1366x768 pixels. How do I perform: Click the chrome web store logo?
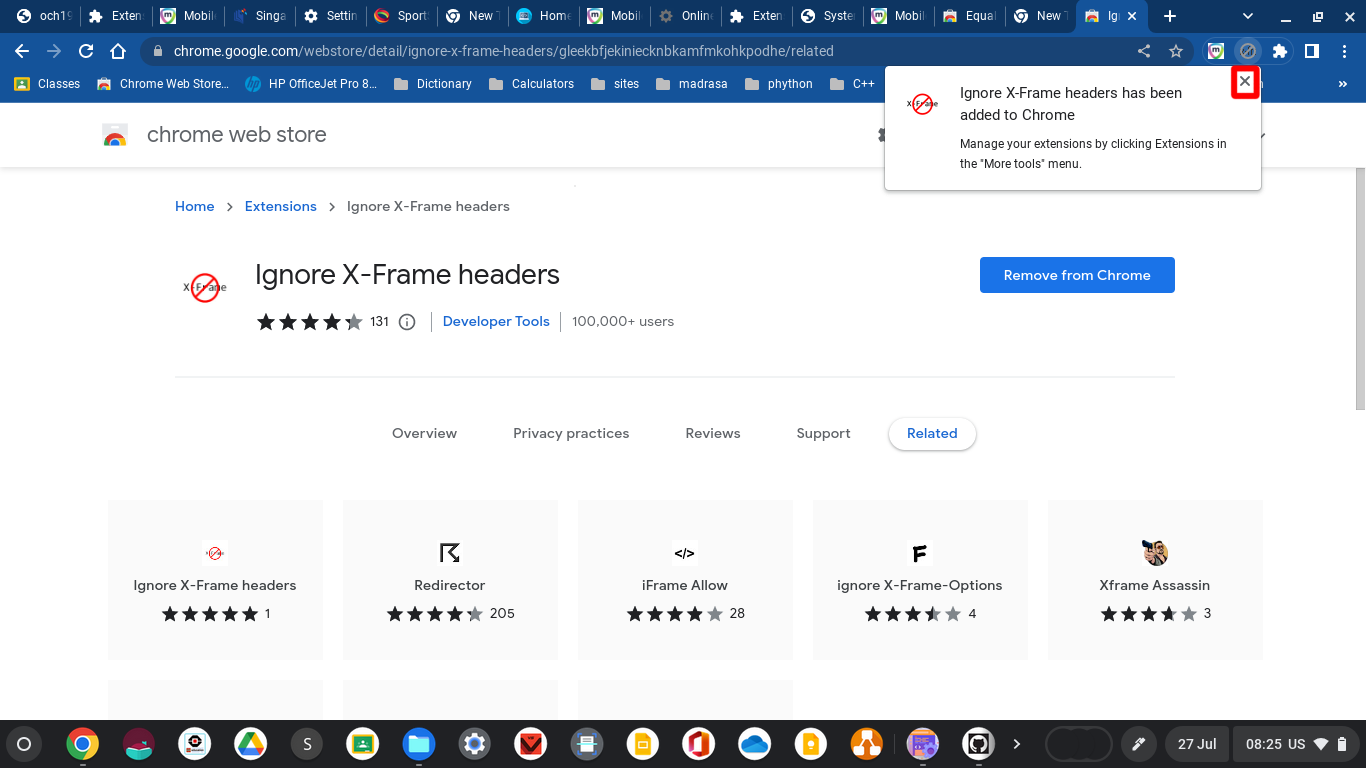pyautogui.click(x=214, y=135)
